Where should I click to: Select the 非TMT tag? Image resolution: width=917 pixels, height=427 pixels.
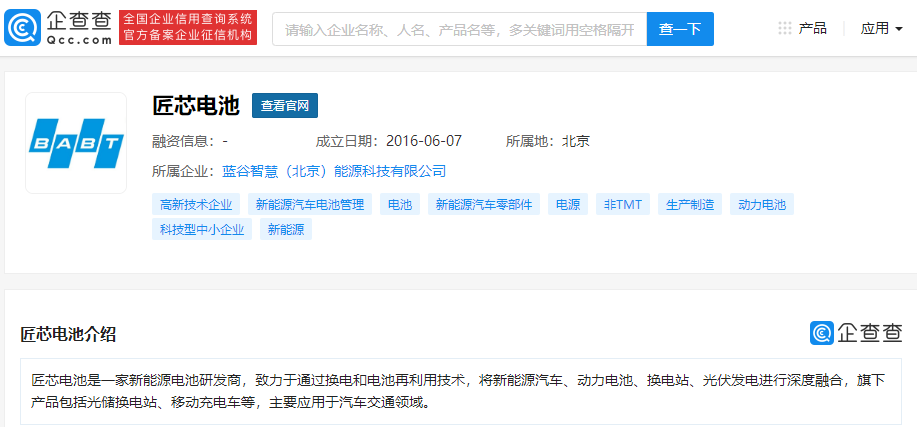tap(623, 205)
